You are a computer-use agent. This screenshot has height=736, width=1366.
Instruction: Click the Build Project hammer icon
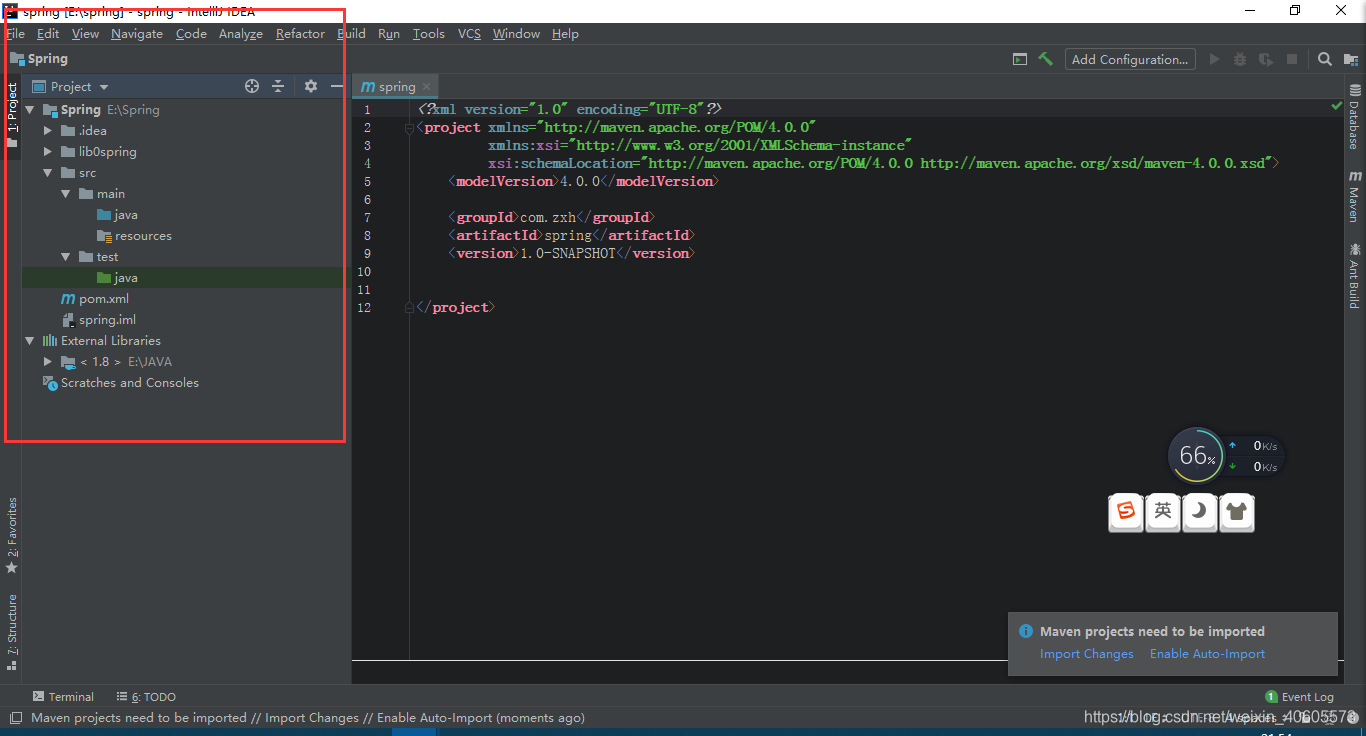pos(1045,59)
